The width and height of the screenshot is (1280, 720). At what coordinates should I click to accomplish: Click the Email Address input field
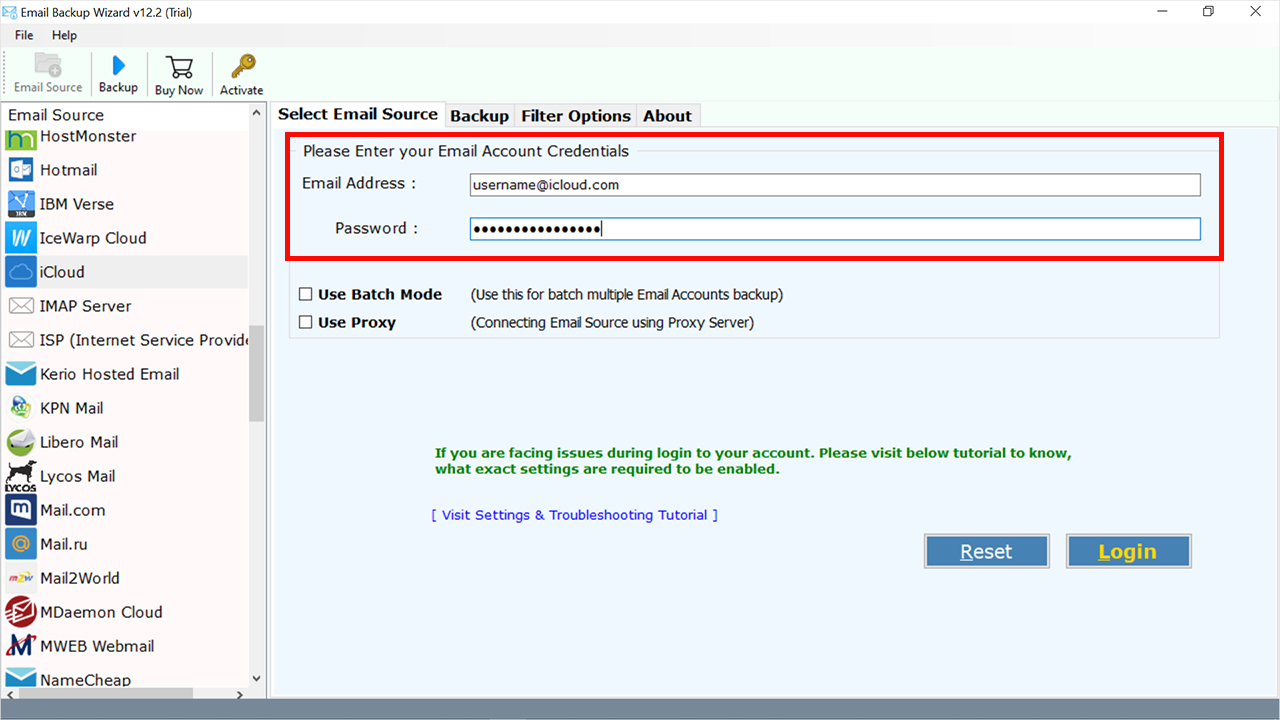pyautogui.click(x=835, y=185)
